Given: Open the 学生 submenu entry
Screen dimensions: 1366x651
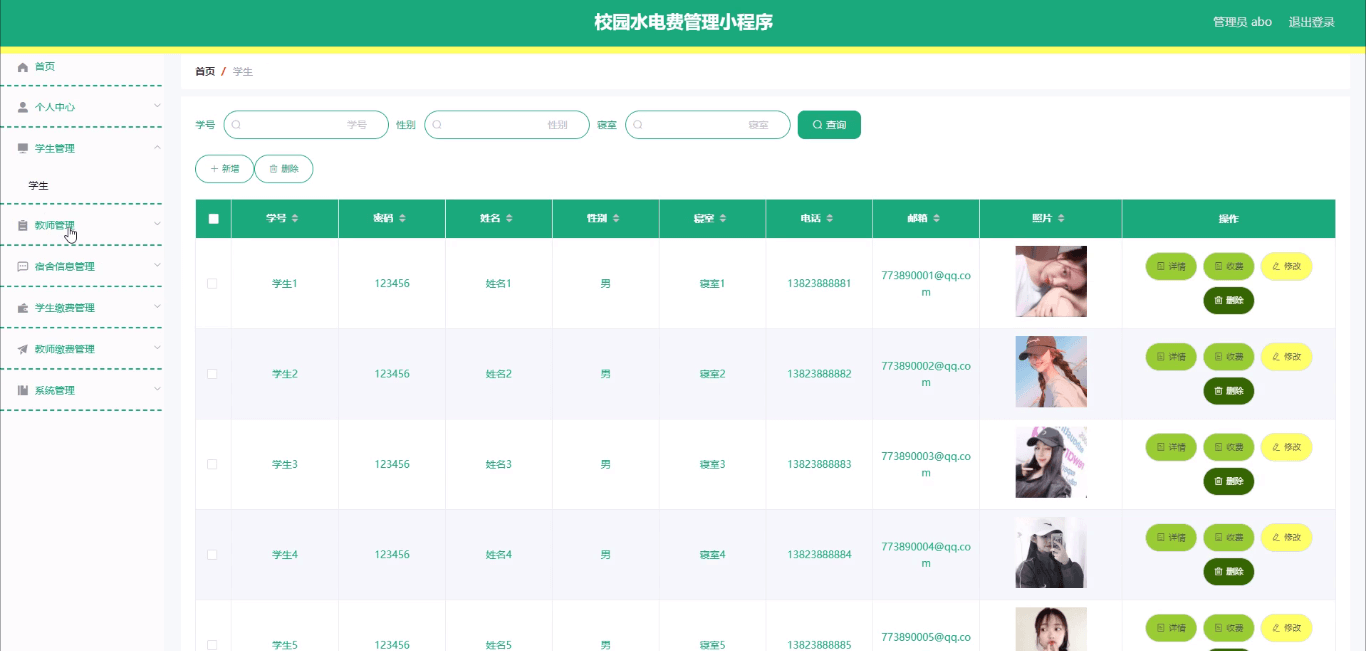Looking at the screenshot, I should (x=38, y=185).
